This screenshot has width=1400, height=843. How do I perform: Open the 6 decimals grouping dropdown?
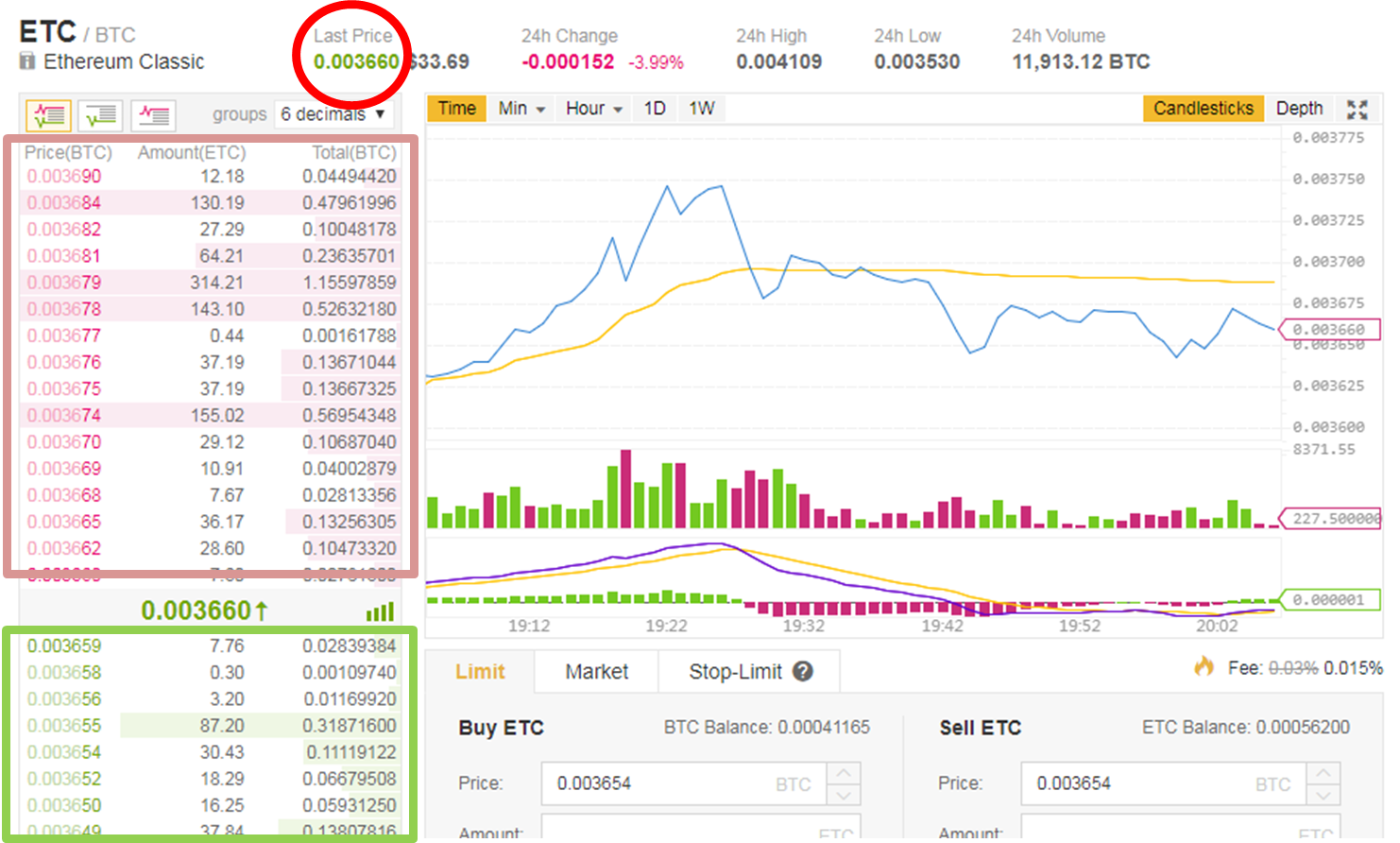(333, 114)
